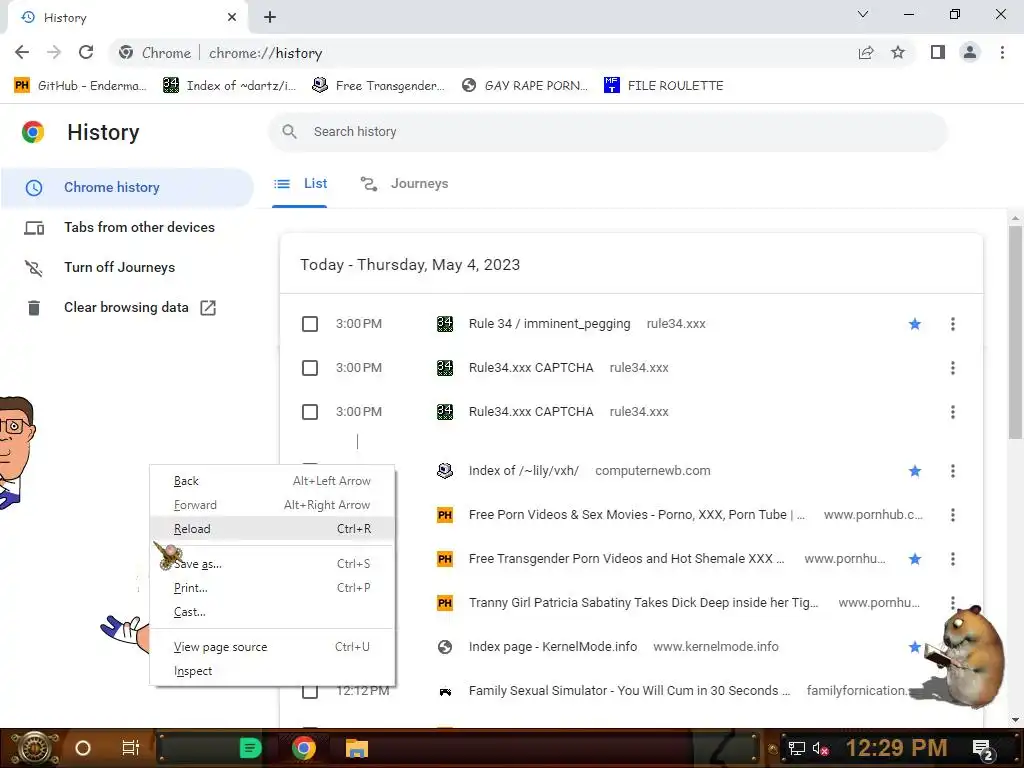Open more actions for the www.pornhub.c... row
Viewport: 1024px width, 768px height.
click(x=953, y=515)
